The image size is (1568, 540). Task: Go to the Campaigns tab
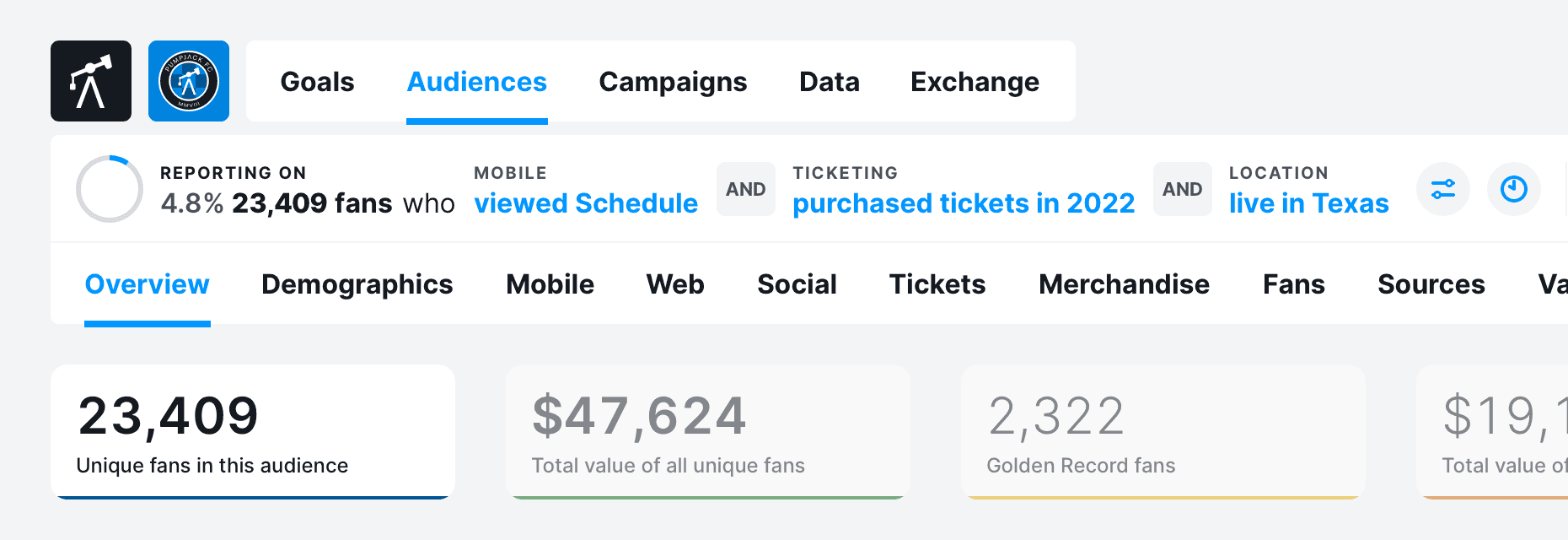(x=673, y=82)
